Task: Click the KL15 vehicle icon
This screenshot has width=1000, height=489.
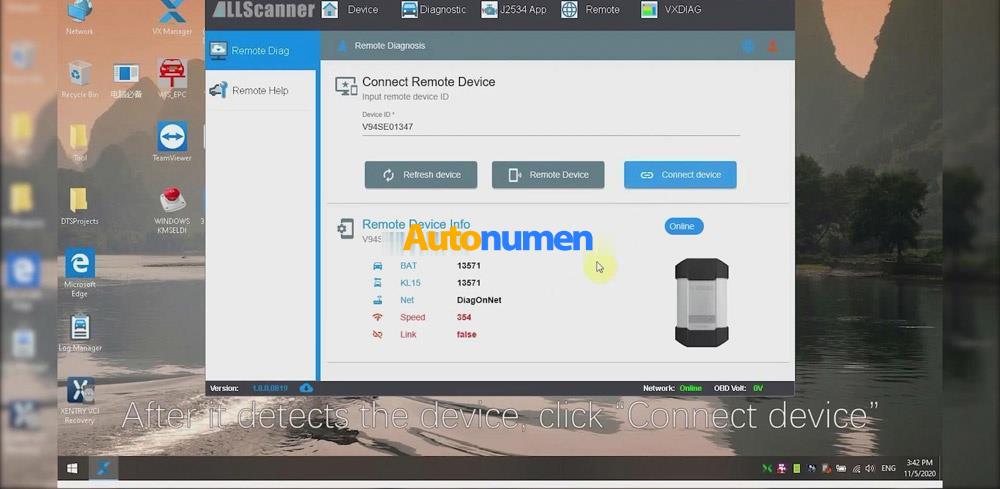Action: (378, 283)
